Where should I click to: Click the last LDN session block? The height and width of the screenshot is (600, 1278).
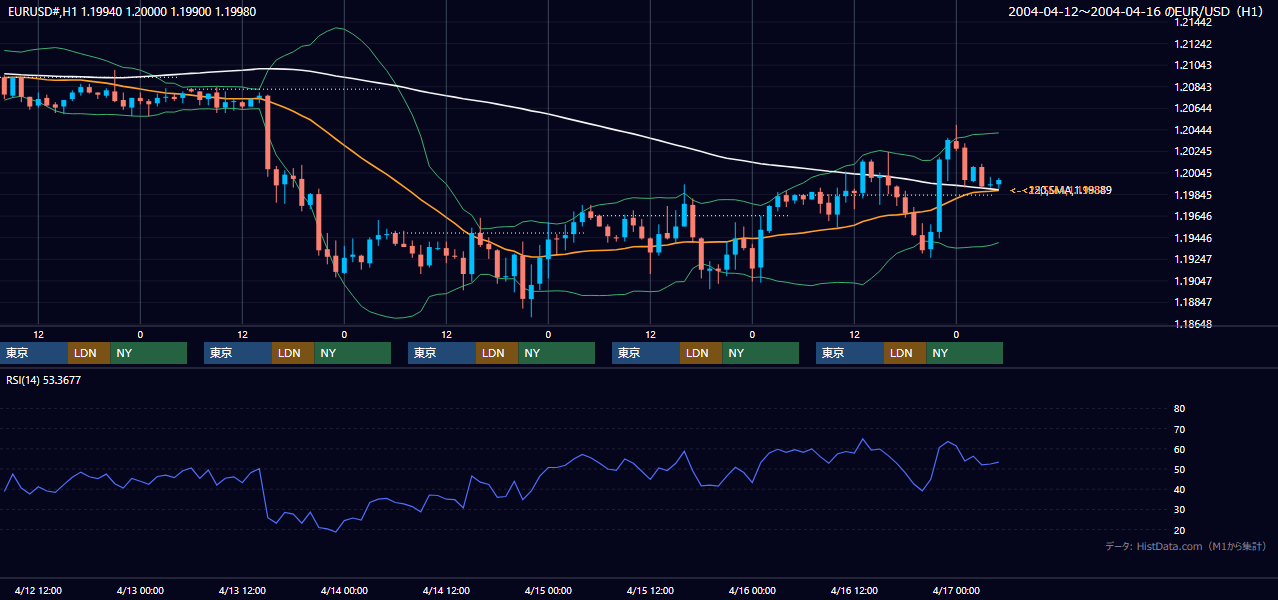[905, 353]
